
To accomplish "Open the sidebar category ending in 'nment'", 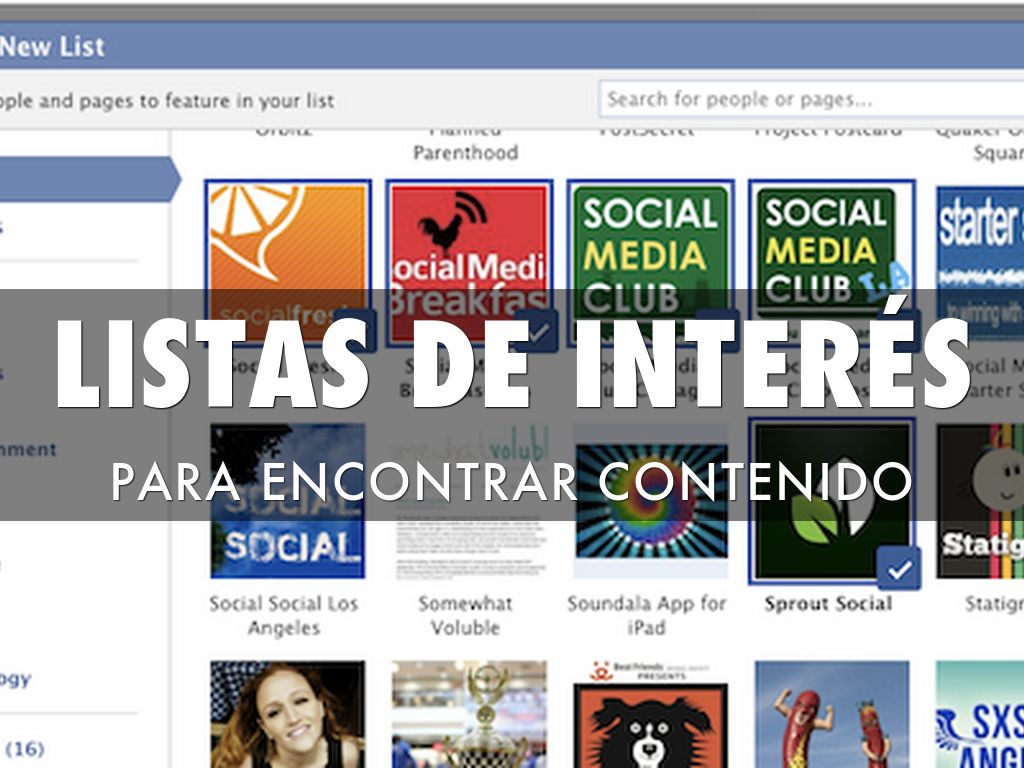I will point(28,450).
